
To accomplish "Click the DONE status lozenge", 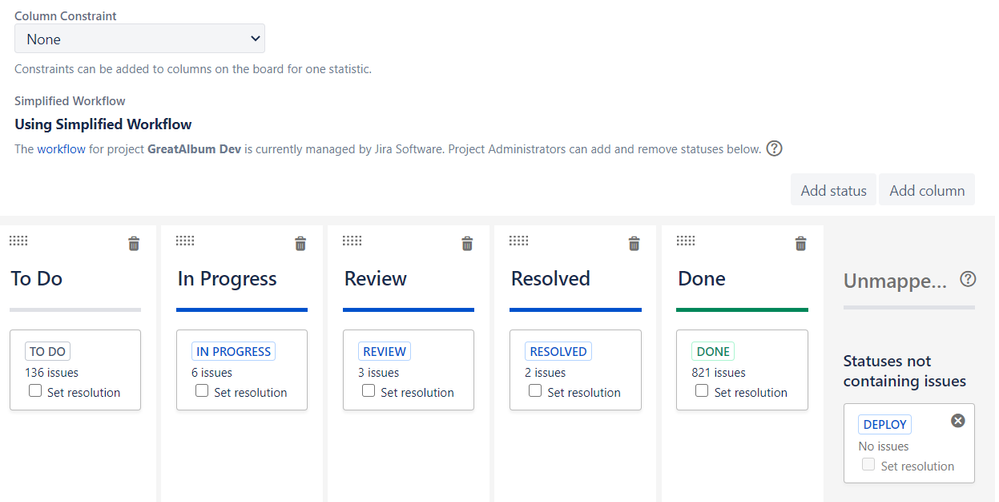I will pyautogui.click(x=713, y=352).
